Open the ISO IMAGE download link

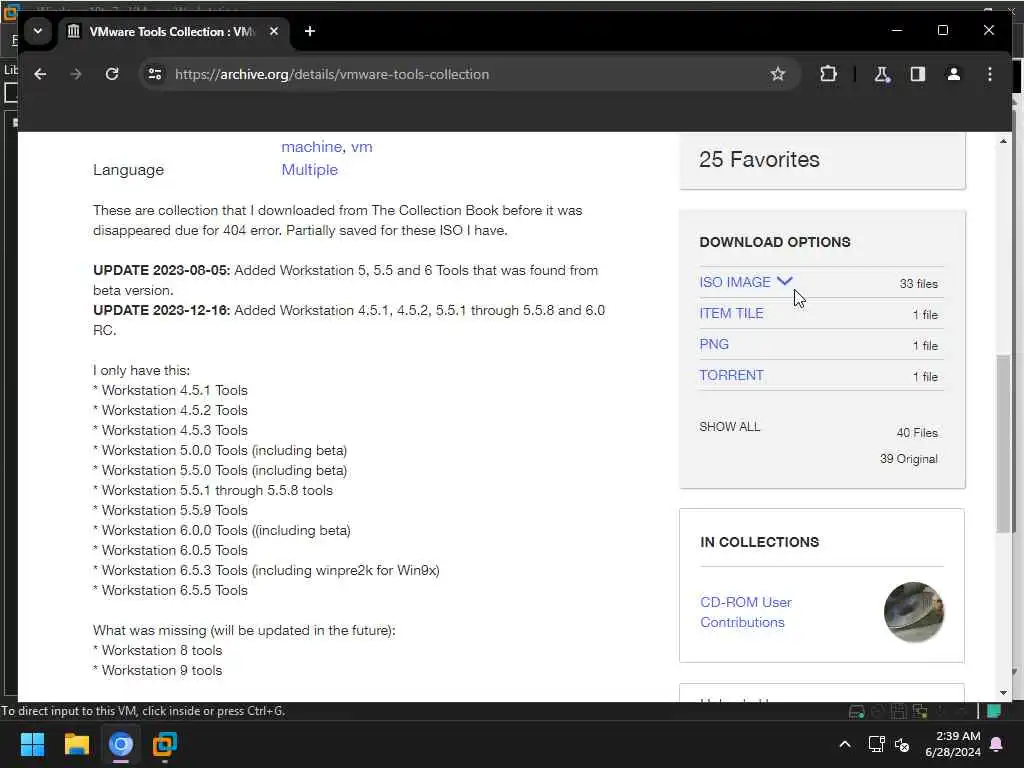click(x=735, y=282)
